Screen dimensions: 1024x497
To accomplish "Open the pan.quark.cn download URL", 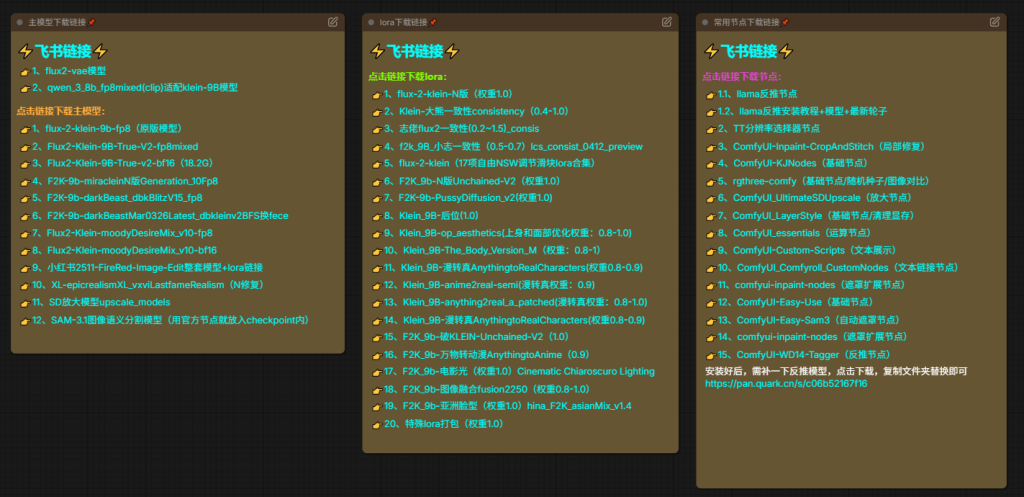I will pyautogui.click(x=786, y=383).
